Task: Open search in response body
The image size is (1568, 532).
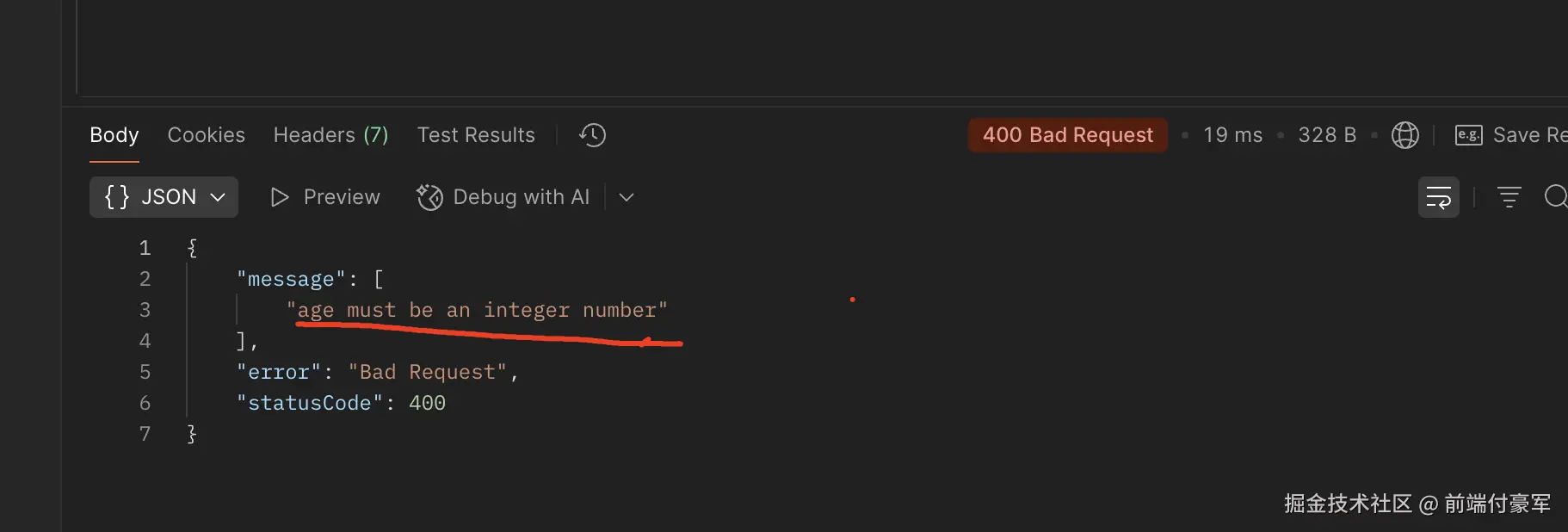Action: (x=1554, y=197)
